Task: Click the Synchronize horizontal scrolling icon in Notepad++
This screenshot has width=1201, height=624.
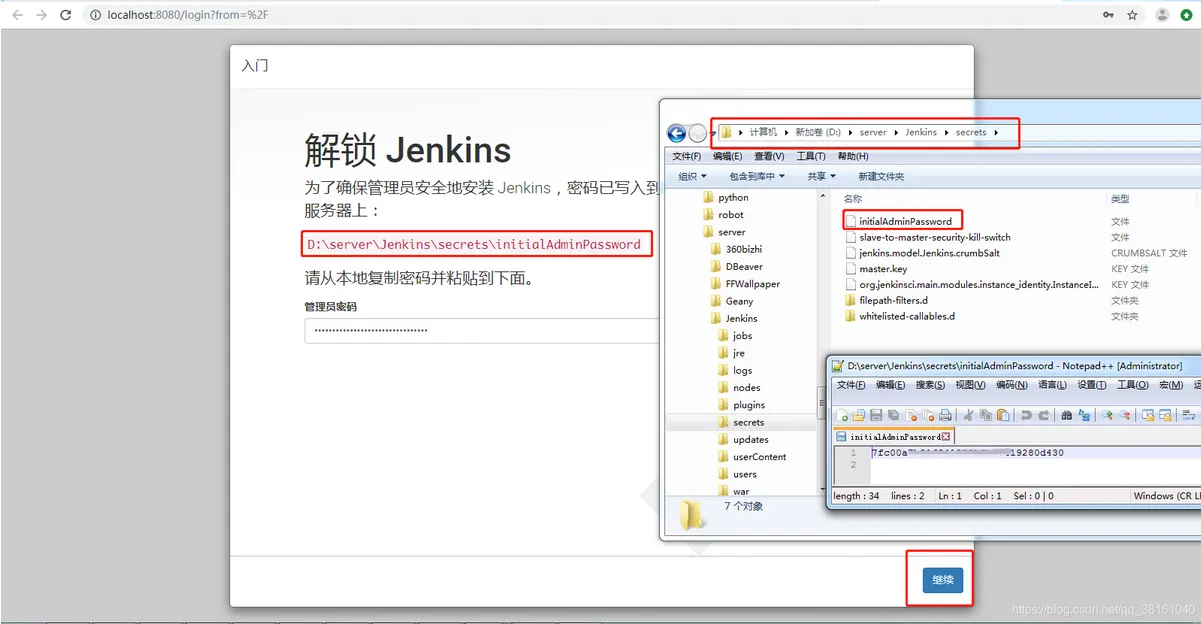Action: [1165, 415]
